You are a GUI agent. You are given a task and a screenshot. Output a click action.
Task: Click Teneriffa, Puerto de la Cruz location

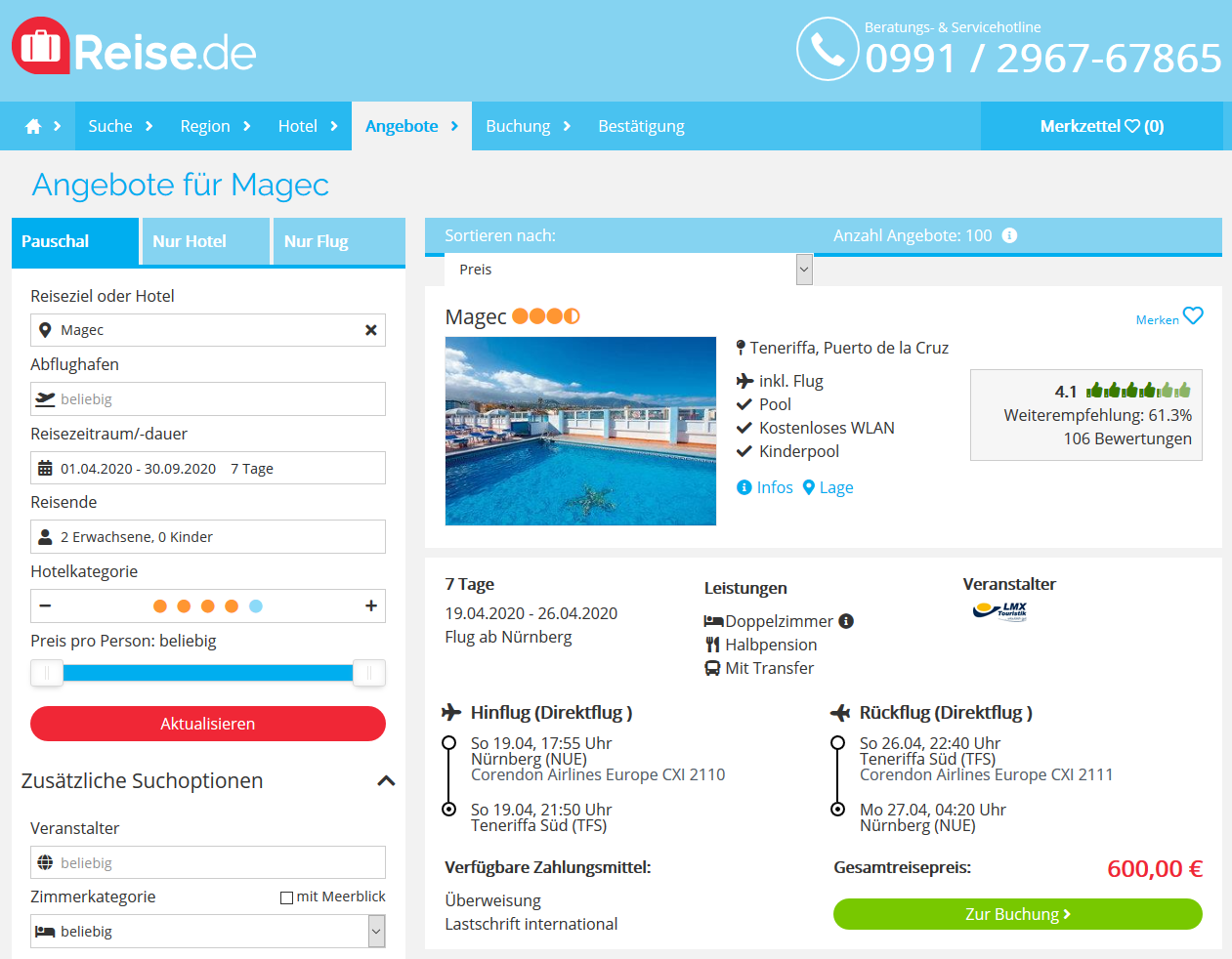click(849, 348)
